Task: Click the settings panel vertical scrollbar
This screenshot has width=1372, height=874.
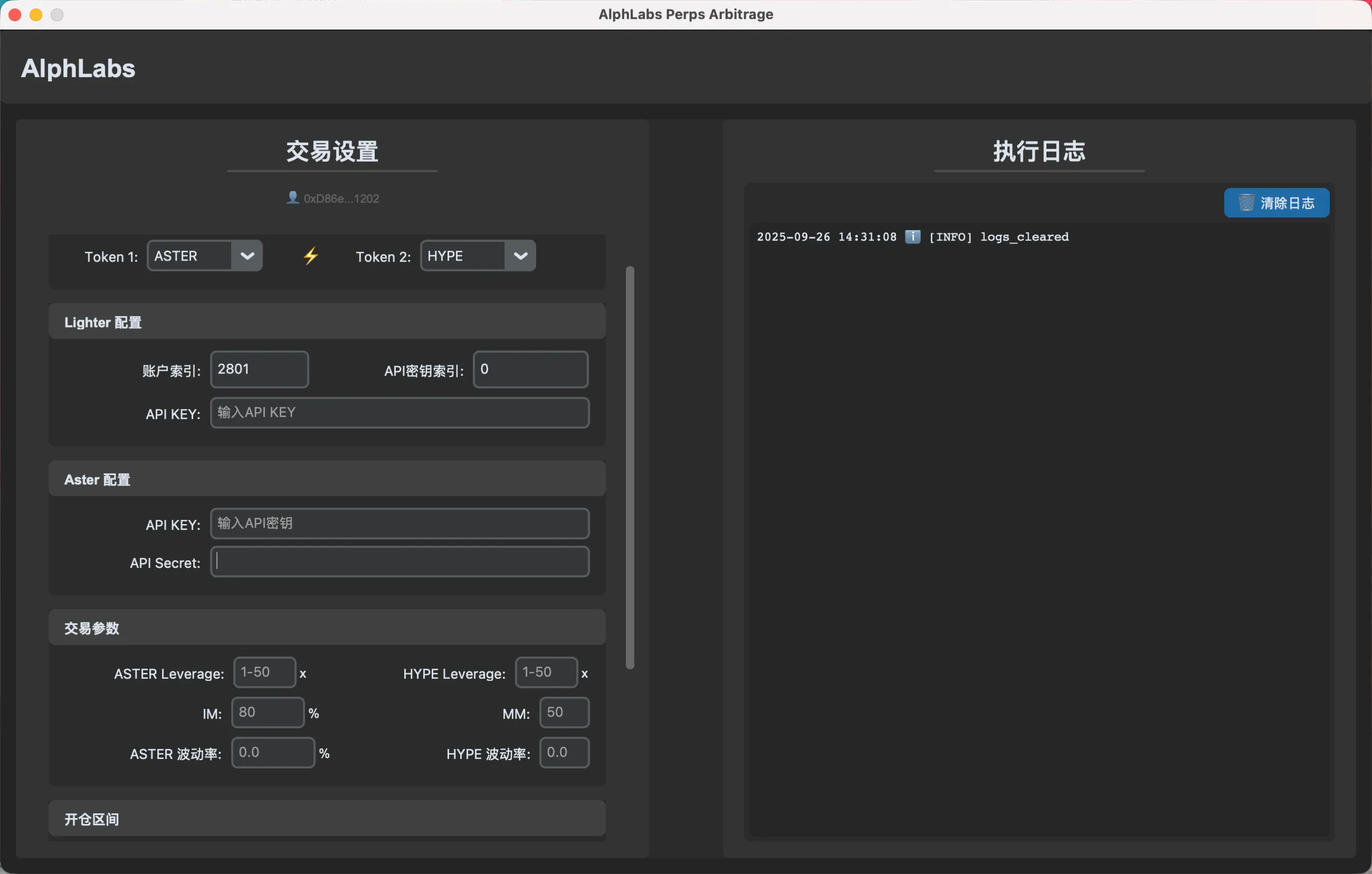Action: click(x=630, y=467)
